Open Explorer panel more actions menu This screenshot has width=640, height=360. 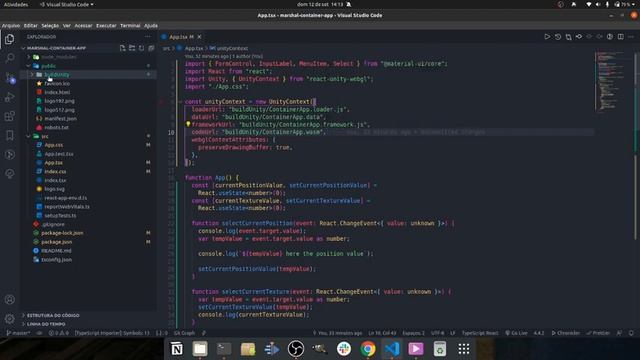pos(147,37)
